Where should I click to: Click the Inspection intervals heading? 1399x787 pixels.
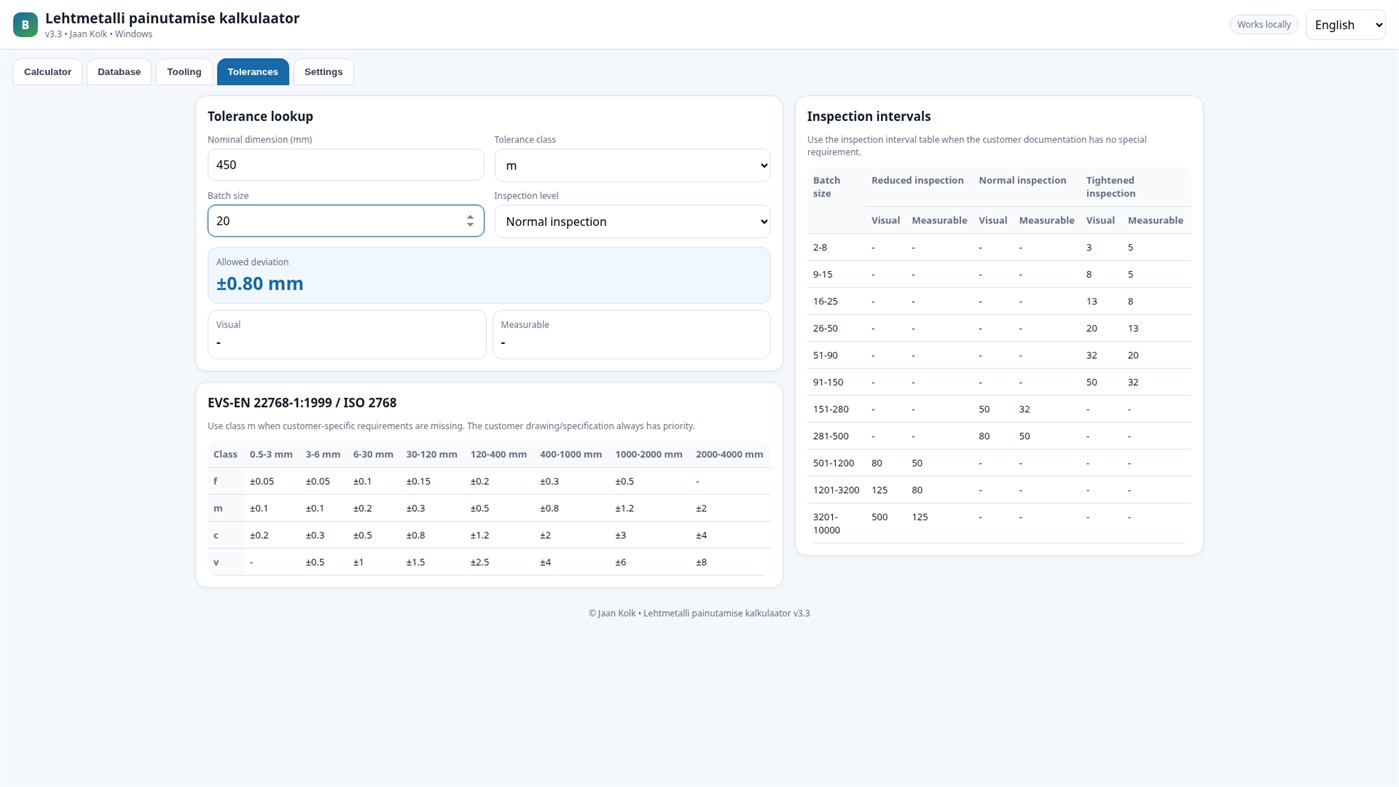pyautogui.click(x=869, y=116)
